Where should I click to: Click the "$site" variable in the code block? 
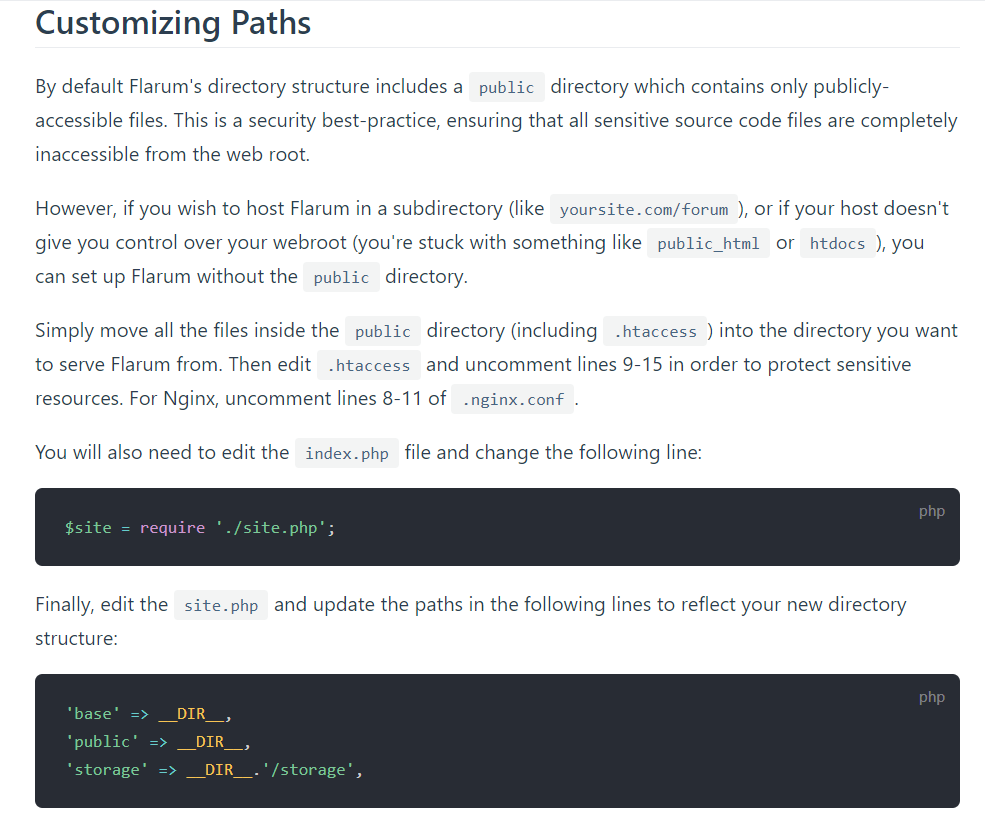click(x=88, y=527)
